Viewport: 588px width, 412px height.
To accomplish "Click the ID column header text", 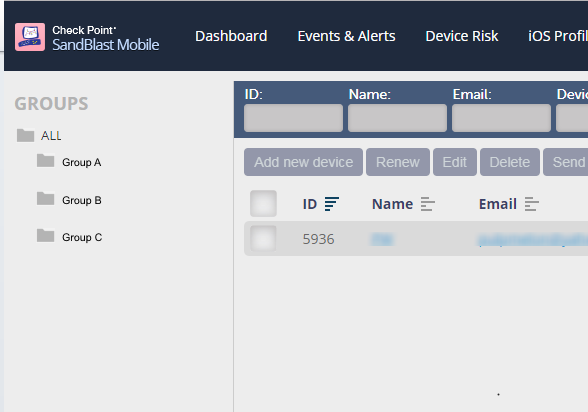I will tap(310, 204).
